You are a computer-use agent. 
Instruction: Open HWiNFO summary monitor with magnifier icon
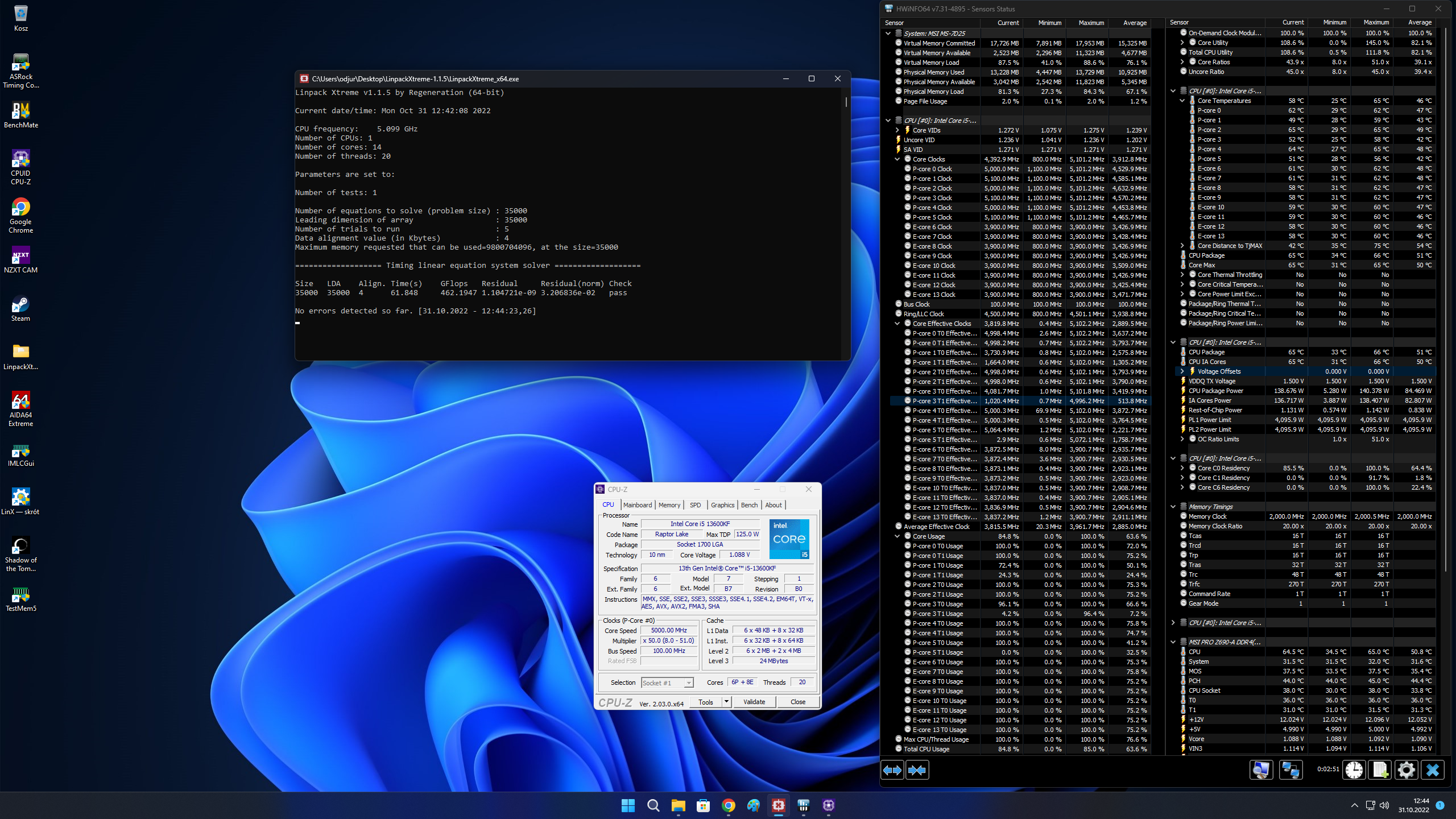tap(1261, 770)
